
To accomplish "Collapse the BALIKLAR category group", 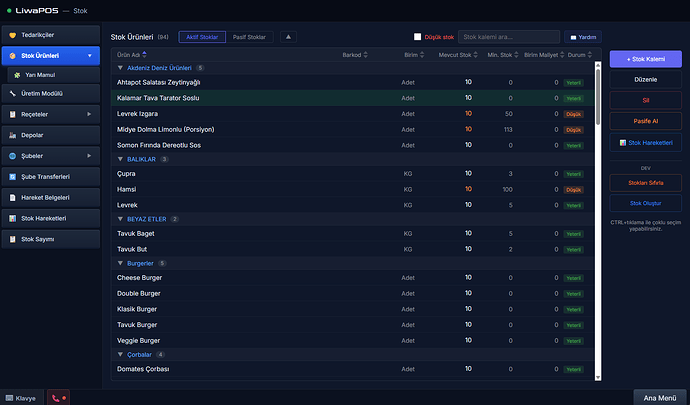I will tap(121, 158).
